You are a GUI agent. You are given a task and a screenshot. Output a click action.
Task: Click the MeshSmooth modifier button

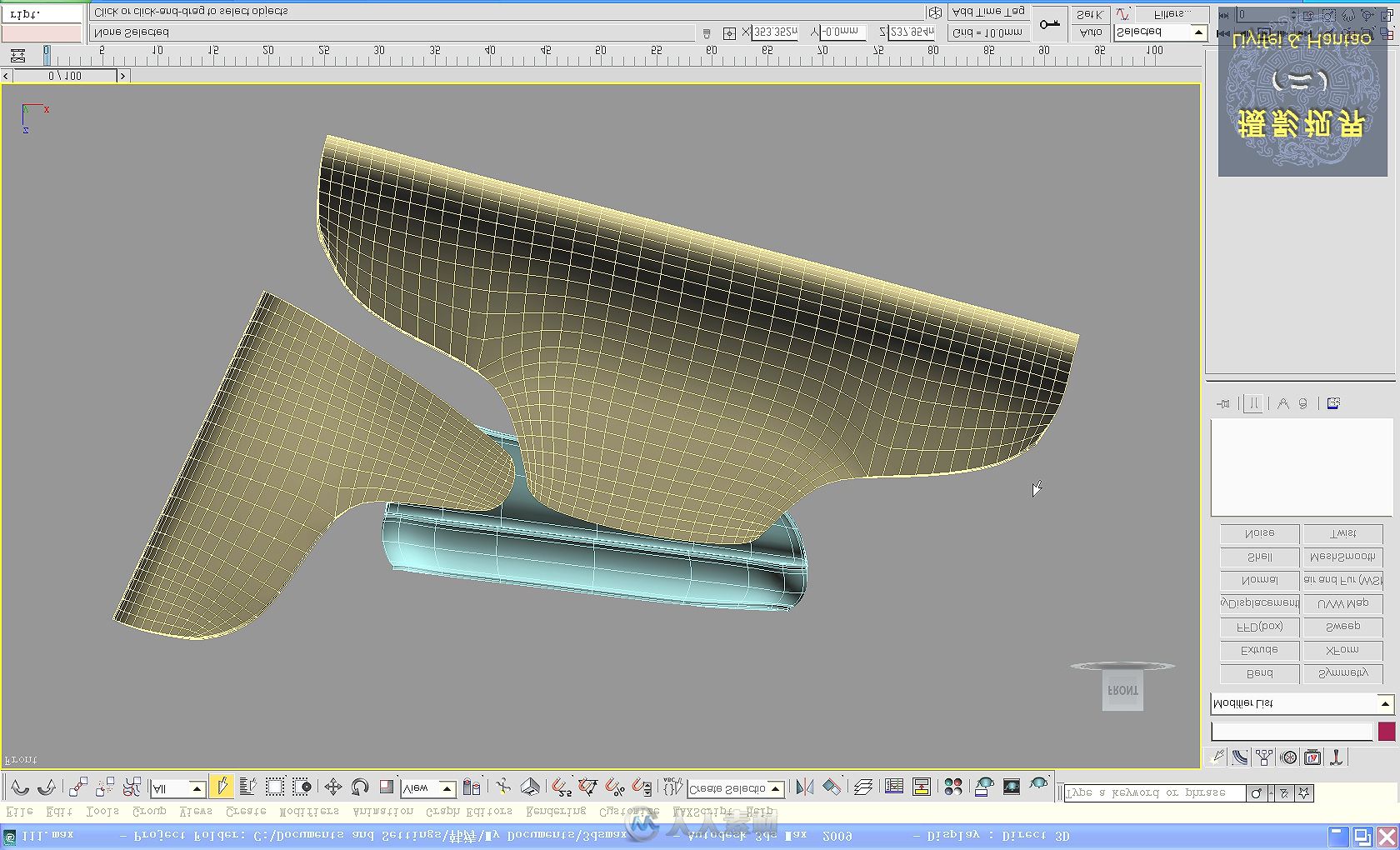click(x=1342, y=557)
